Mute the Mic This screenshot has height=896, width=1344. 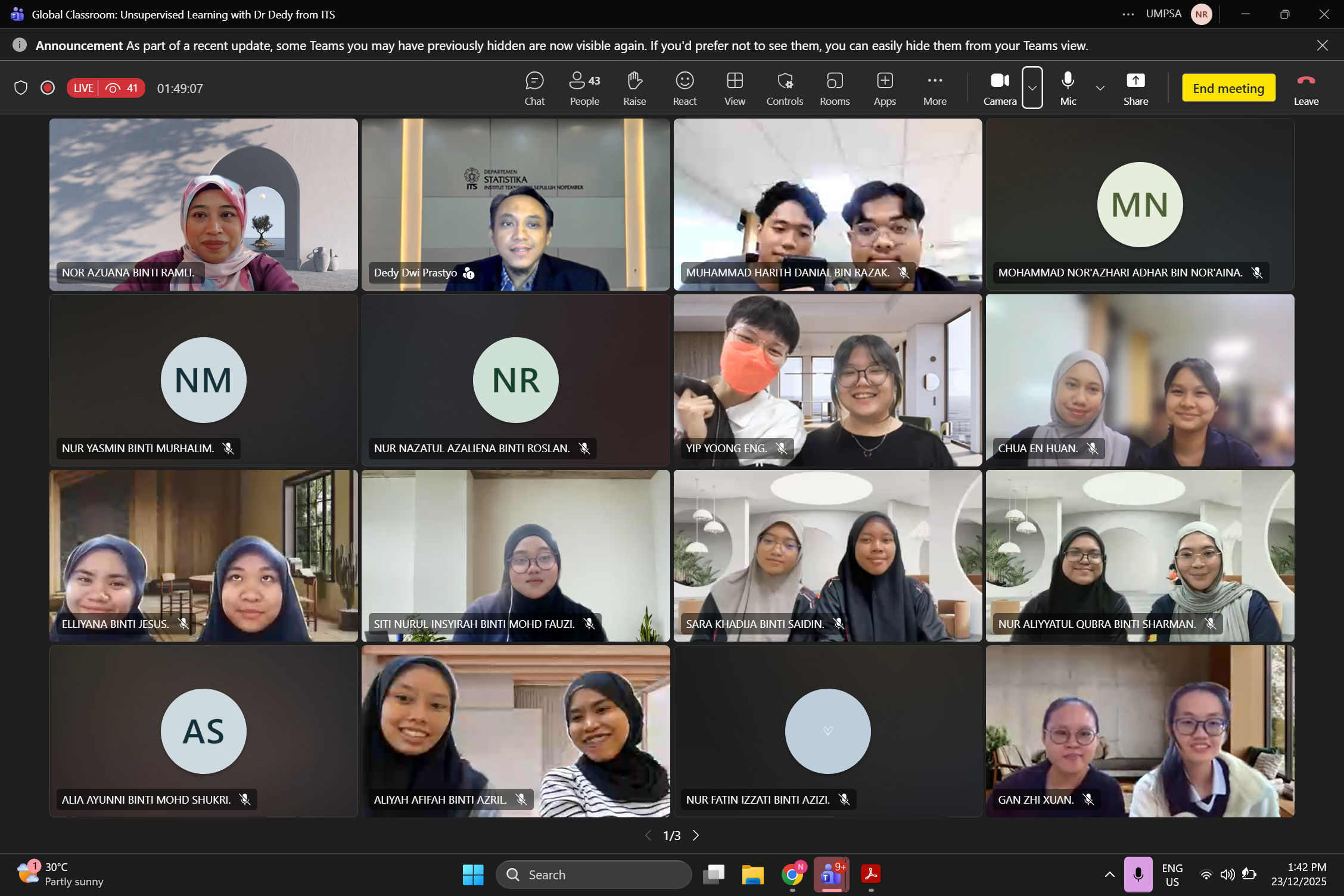[x=1068, y=88]
